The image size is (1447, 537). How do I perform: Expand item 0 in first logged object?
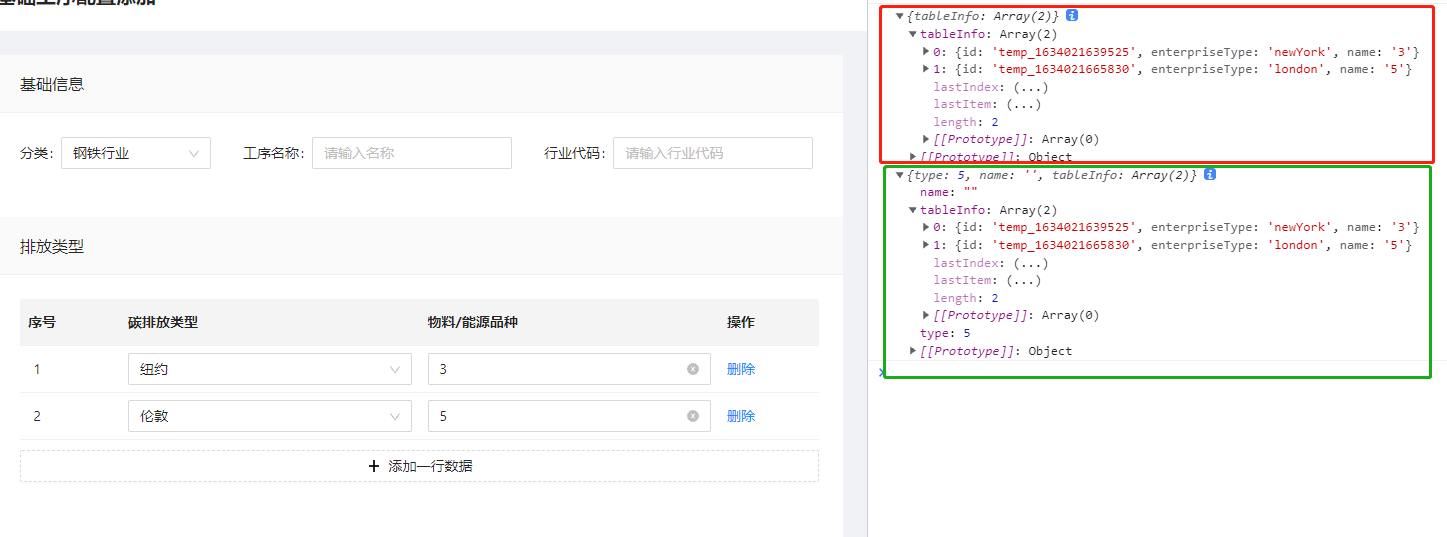(926, 52)
